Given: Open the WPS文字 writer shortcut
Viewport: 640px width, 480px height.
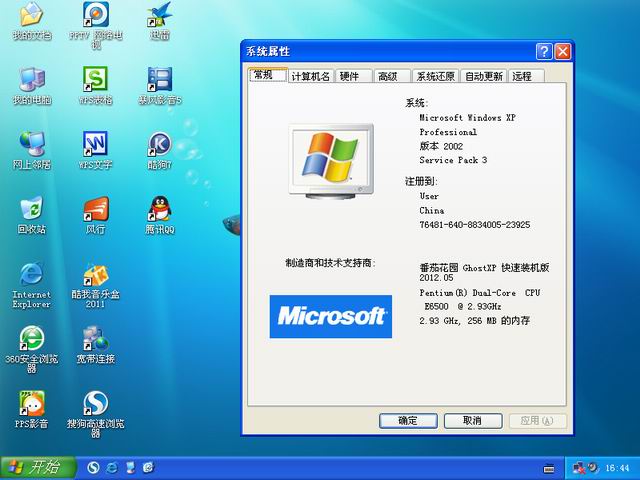Looking at the screenshot, I should 96,150.
